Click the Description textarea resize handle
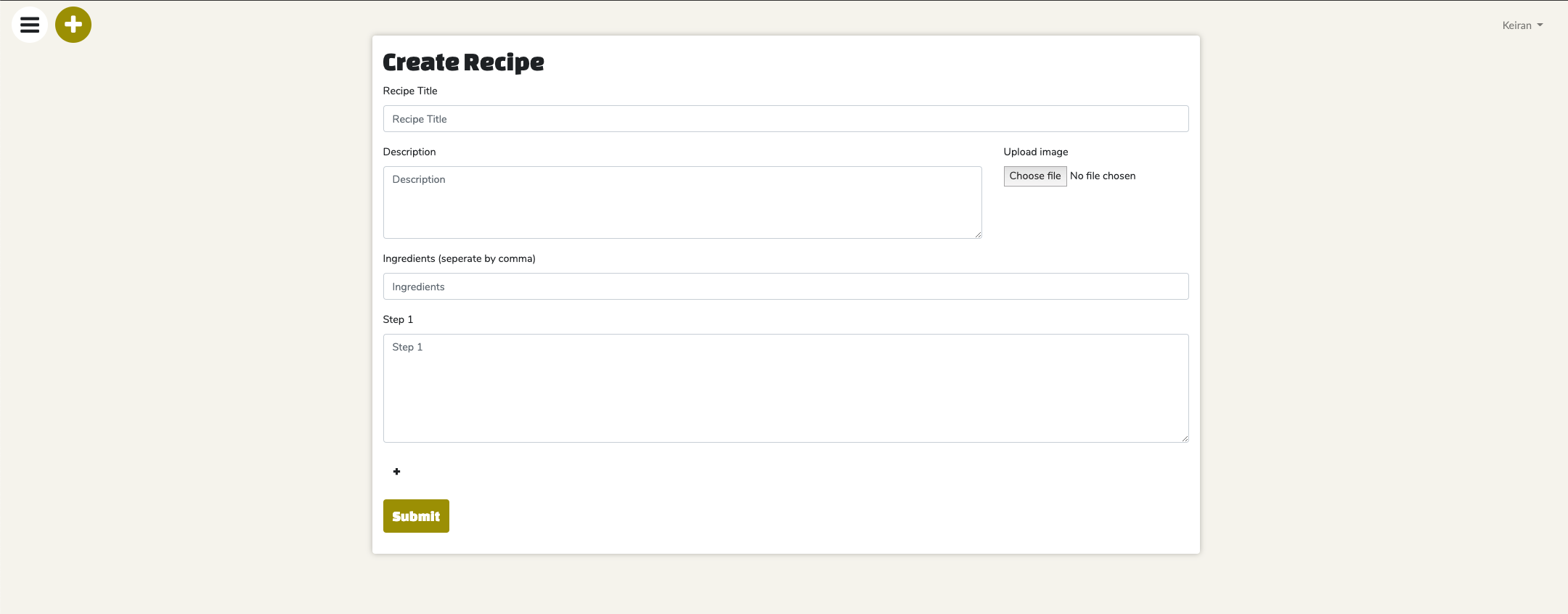This screenshot has height=614, width=1568. click(978, 234)
